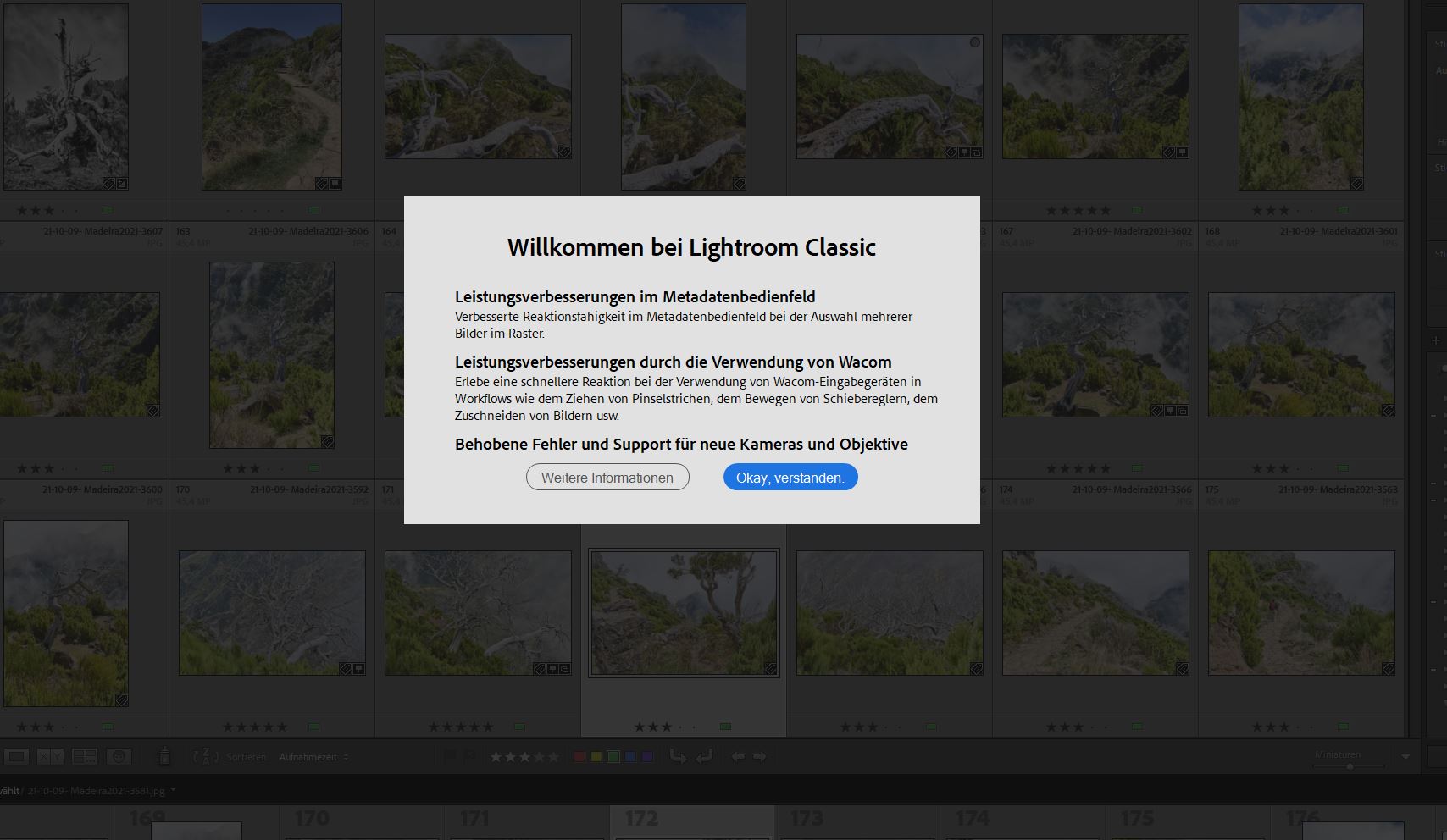
Task: Select grid thumbnail of photo 174
Action: coord(1095,613)
